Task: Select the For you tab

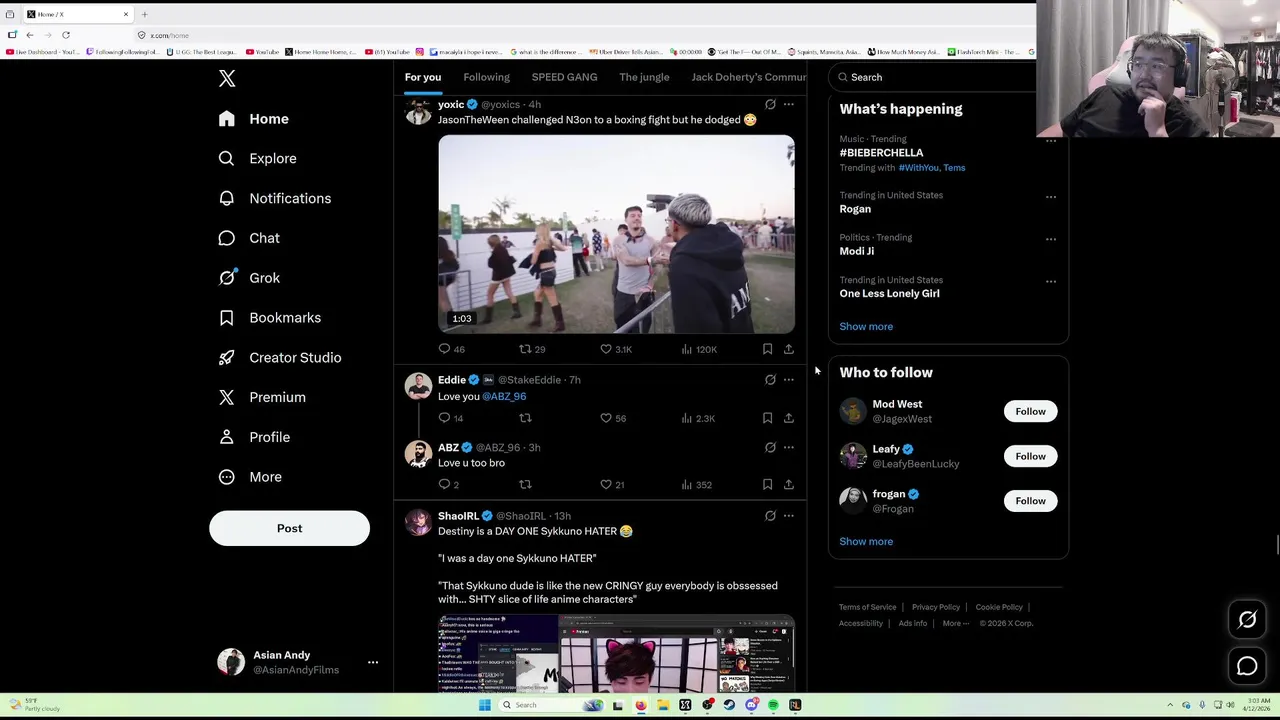Action: coord(423,77)
